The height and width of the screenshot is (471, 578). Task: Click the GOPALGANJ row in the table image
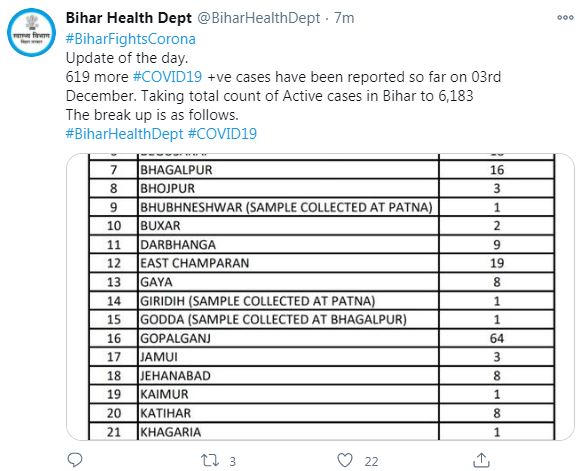pos(321,338)
